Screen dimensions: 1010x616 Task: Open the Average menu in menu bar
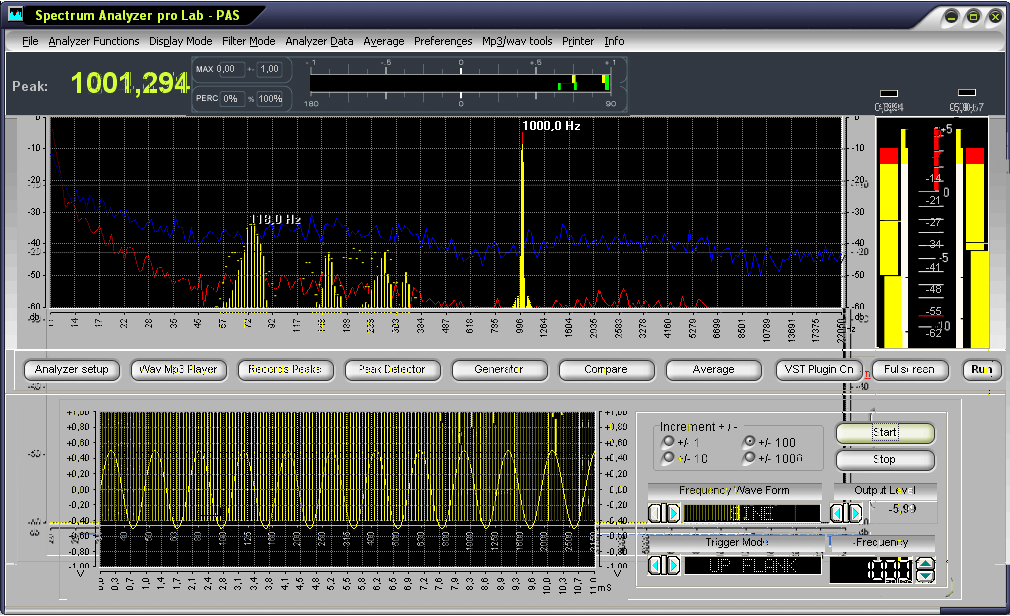point(384,41)
